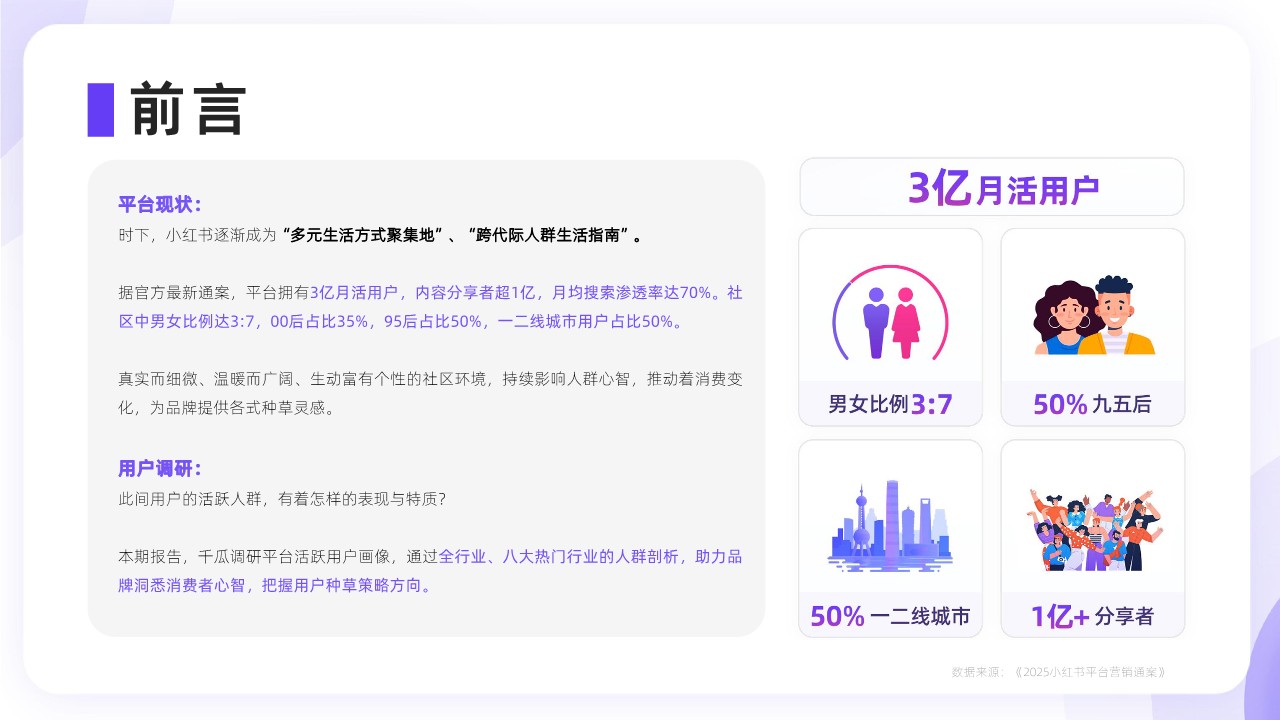The image size is (1280, 720).
Task: Click the 50% 九五后 label
Action: 1092,404
